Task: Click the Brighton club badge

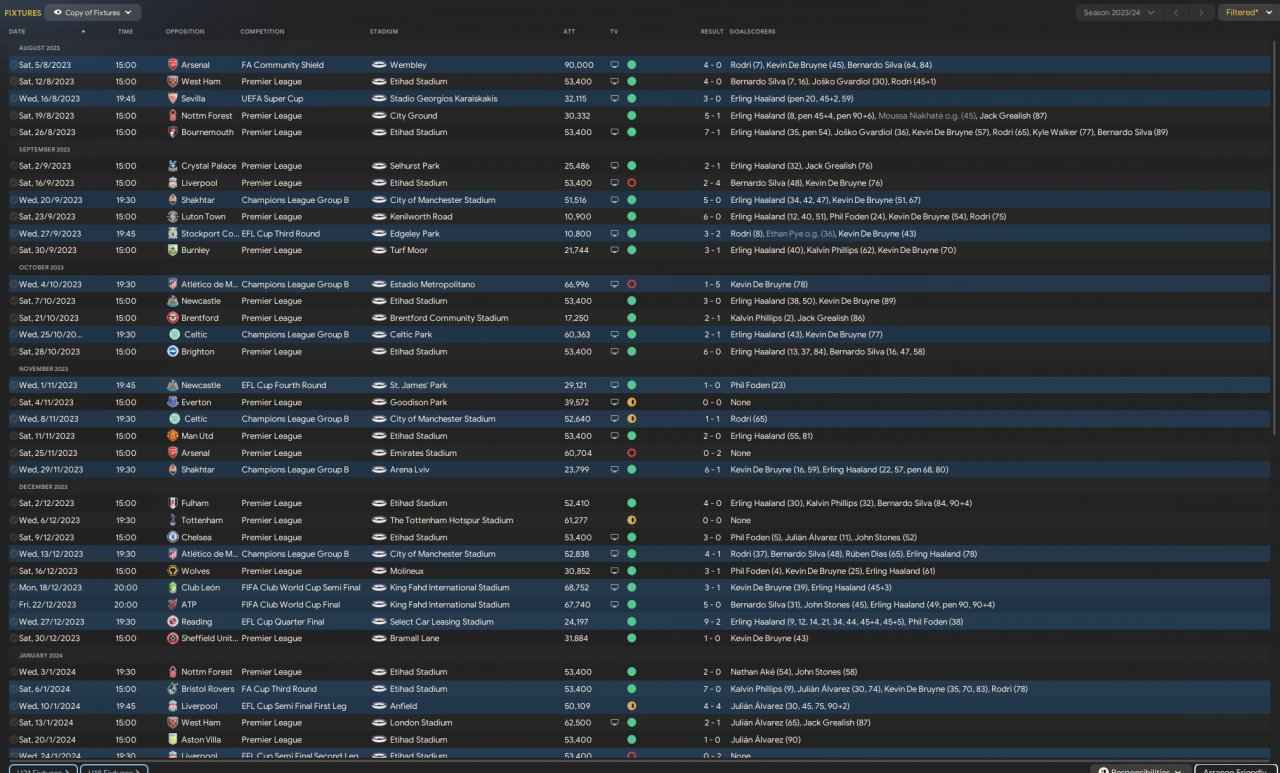Action: 173,352
